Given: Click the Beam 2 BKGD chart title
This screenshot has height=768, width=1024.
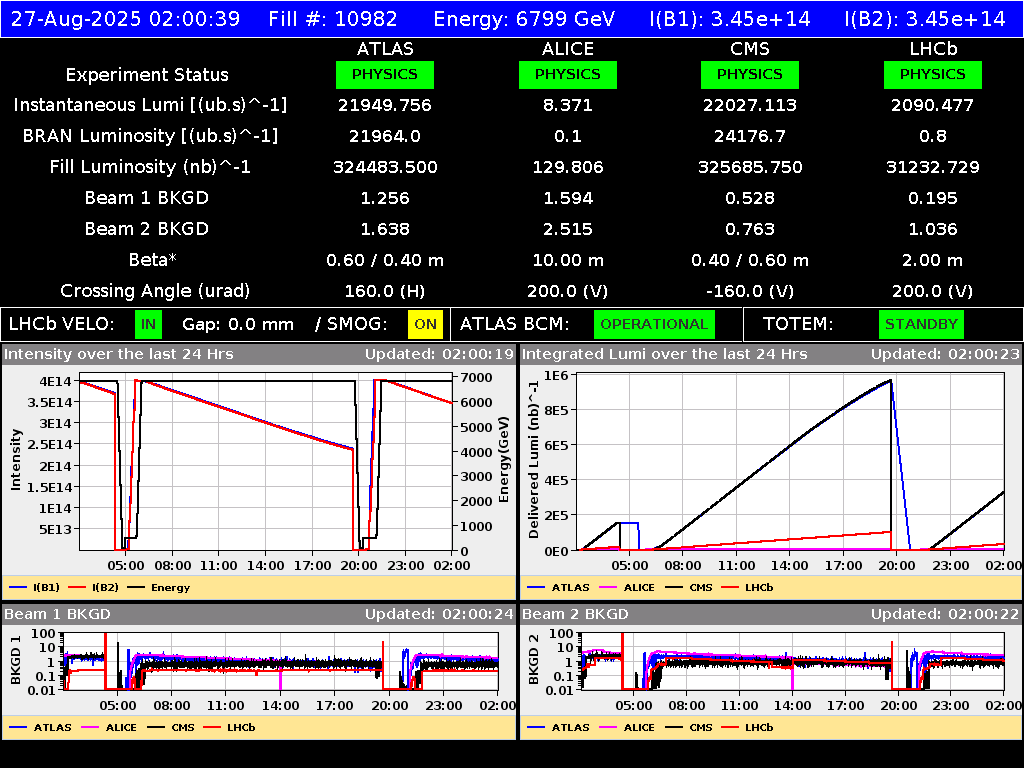Looking at the screenshot, I should click(x=575, y=614).
